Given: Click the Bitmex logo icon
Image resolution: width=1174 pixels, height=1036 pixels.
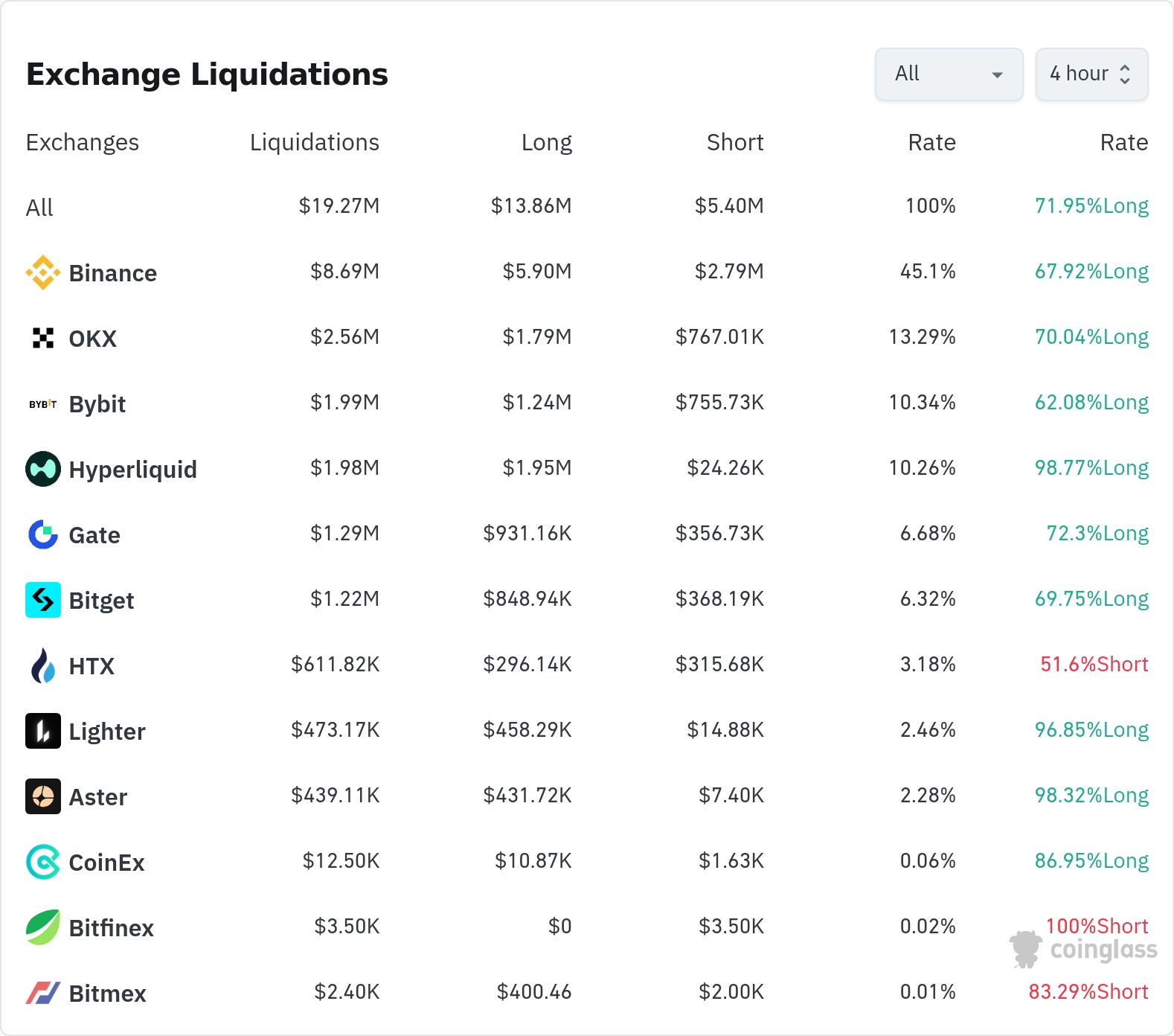Looking at the screenshot, I should (43, 993).
